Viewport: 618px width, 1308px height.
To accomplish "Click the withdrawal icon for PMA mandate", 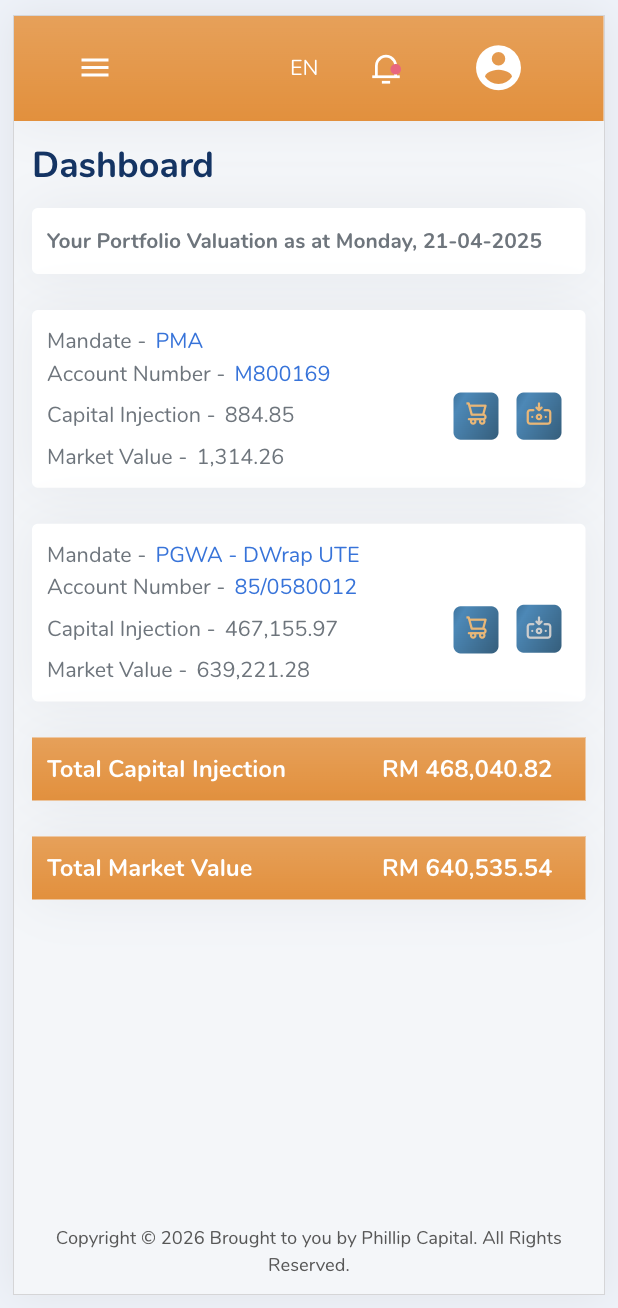I will coord(539,416).
